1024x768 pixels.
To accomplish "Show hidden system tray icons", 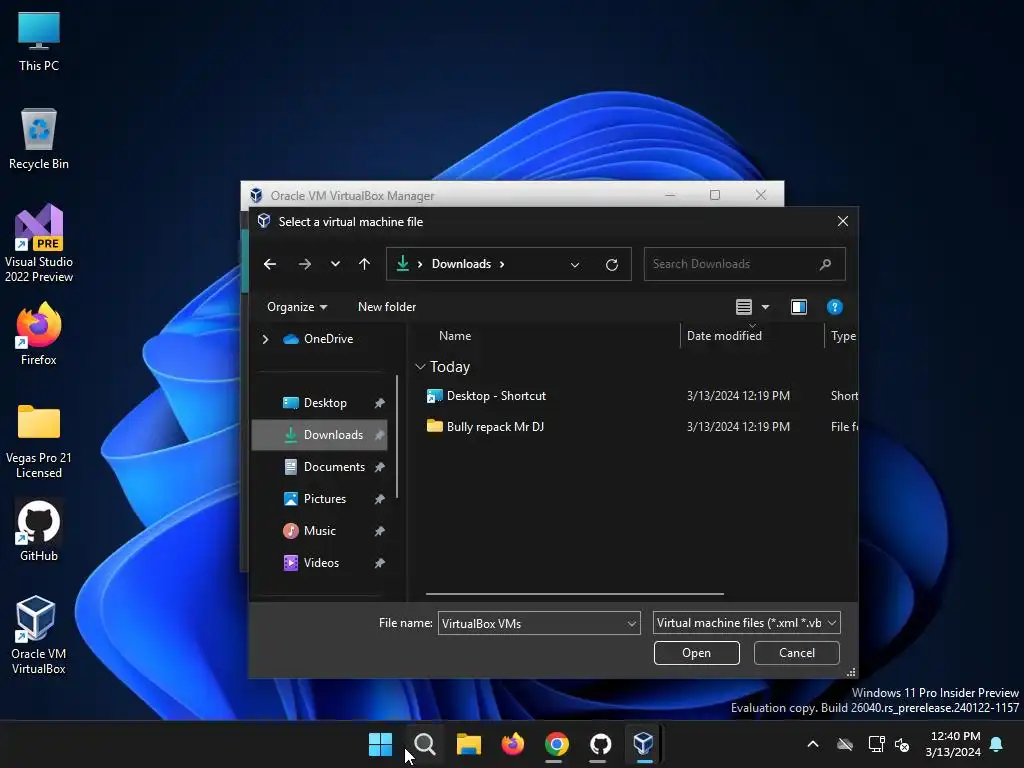I will tap(813, 744).
